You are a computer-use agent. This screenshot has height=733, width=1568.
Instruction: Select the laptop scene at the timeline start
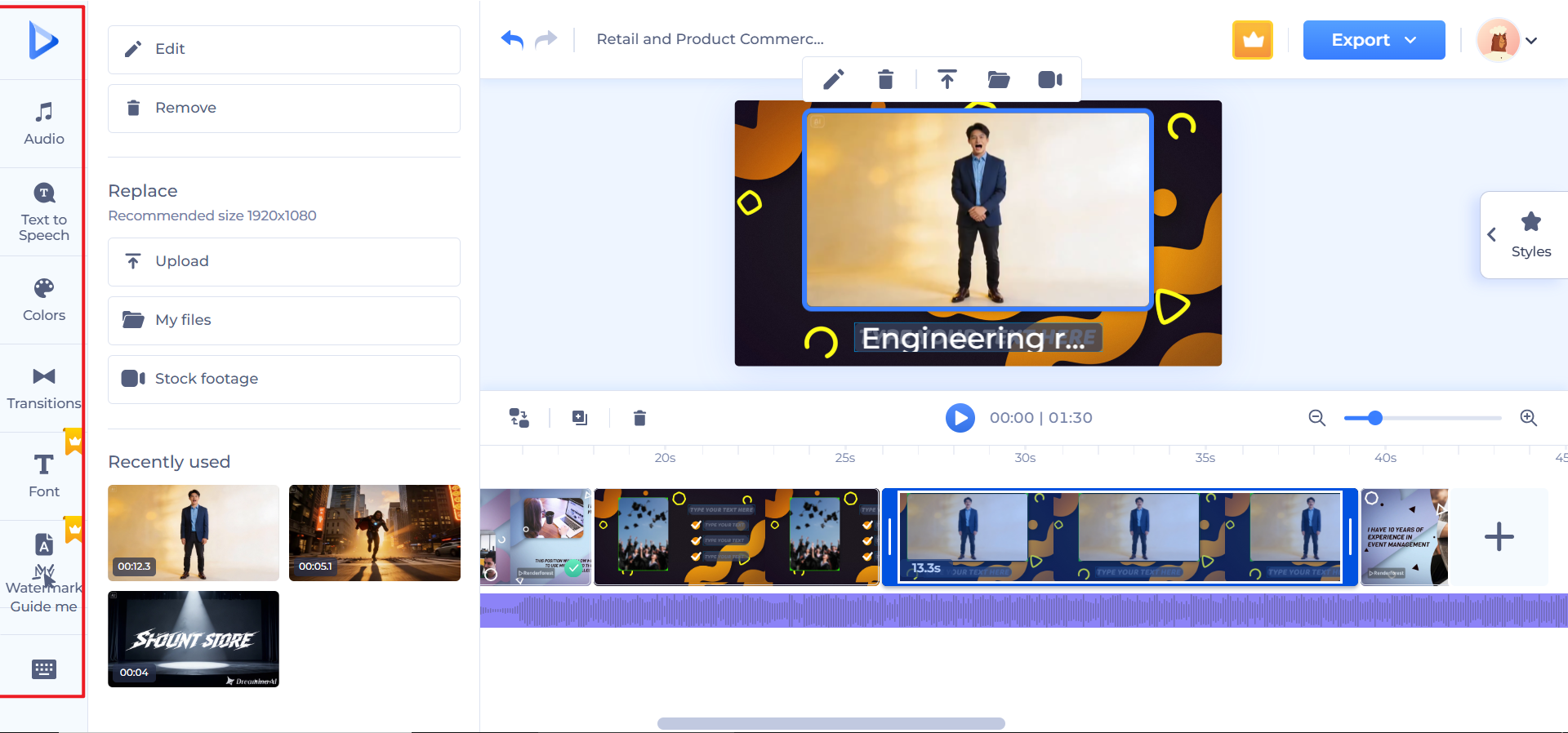[535, 537]
